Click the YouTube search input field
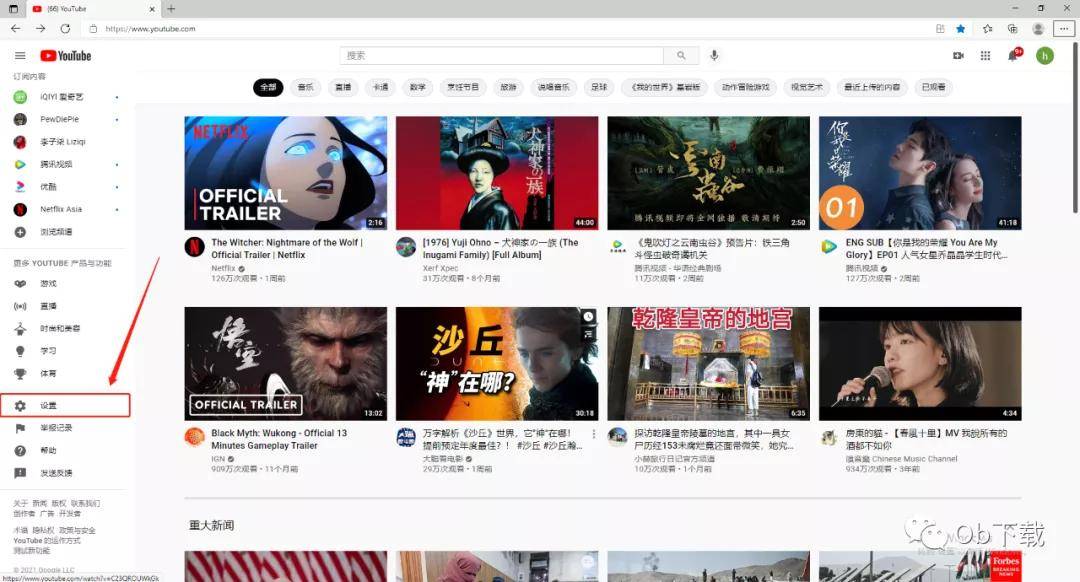The height and width of the screenshot is (582, 1080). click(x=501, y=56)
